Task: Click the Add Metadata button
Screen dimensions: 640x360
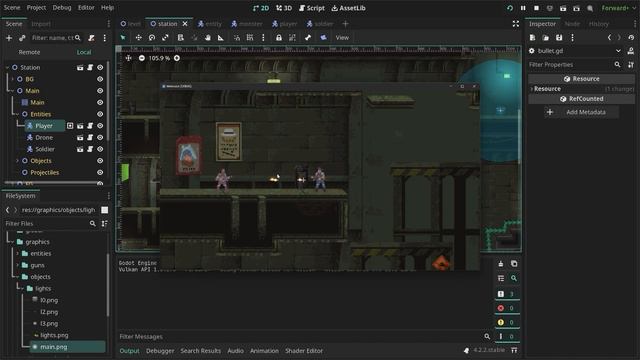Action: click(581, 112)
